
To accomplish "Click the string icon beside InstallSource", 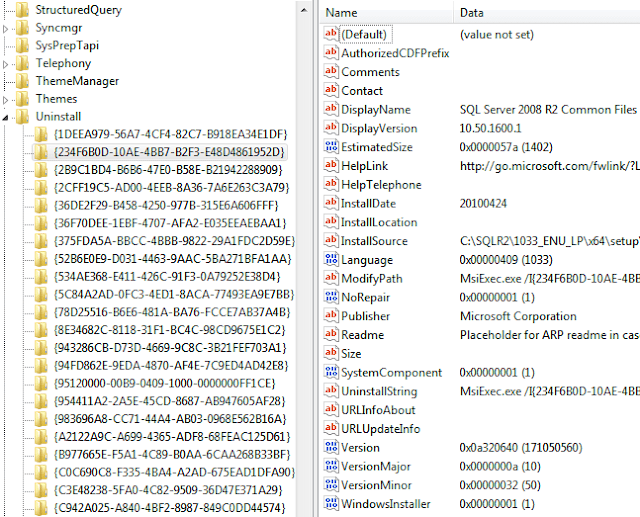I will [x=331, y=240].
